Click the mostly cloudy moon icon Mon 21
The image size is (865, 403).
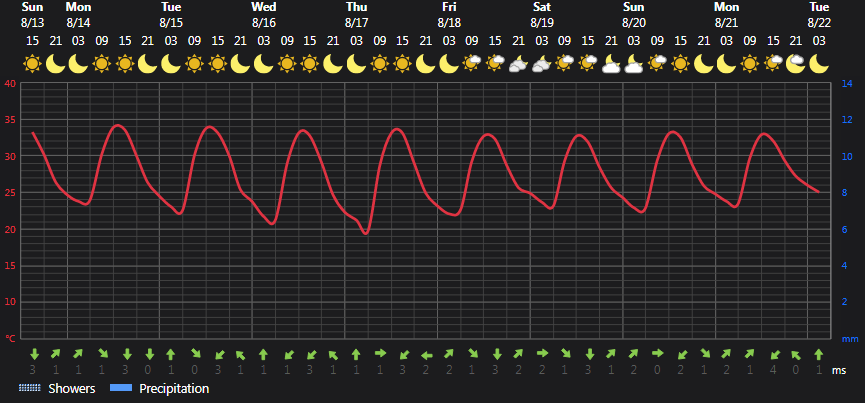click(795, 64)
